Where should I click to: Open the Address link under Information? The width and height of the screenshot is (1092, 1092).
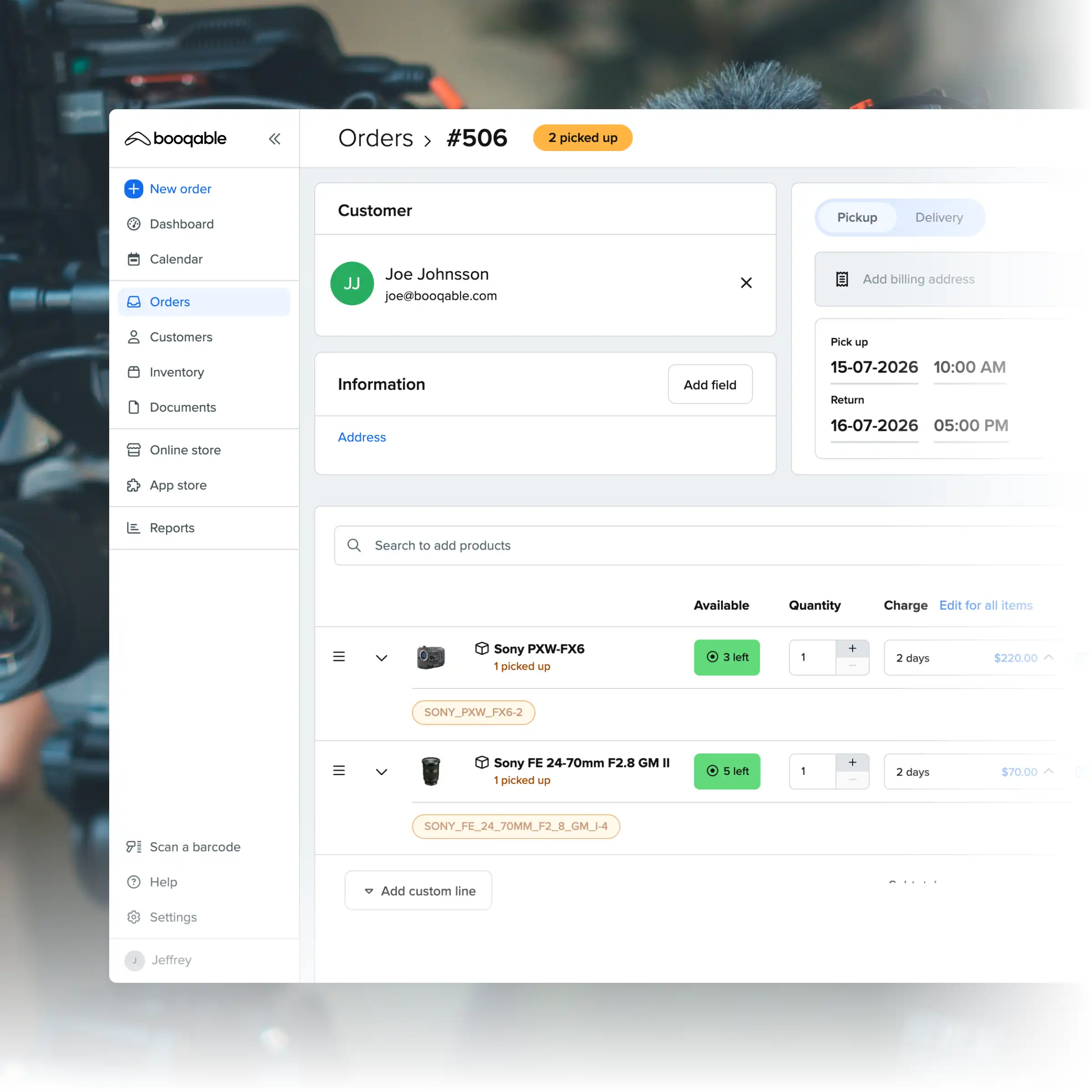point(362,437)
